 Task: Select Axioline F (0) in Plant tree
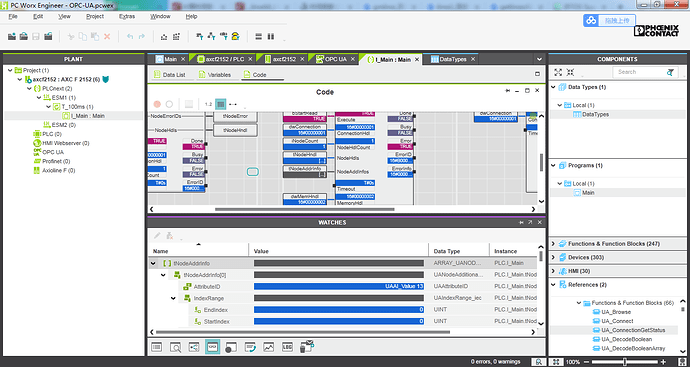(54, 170)
